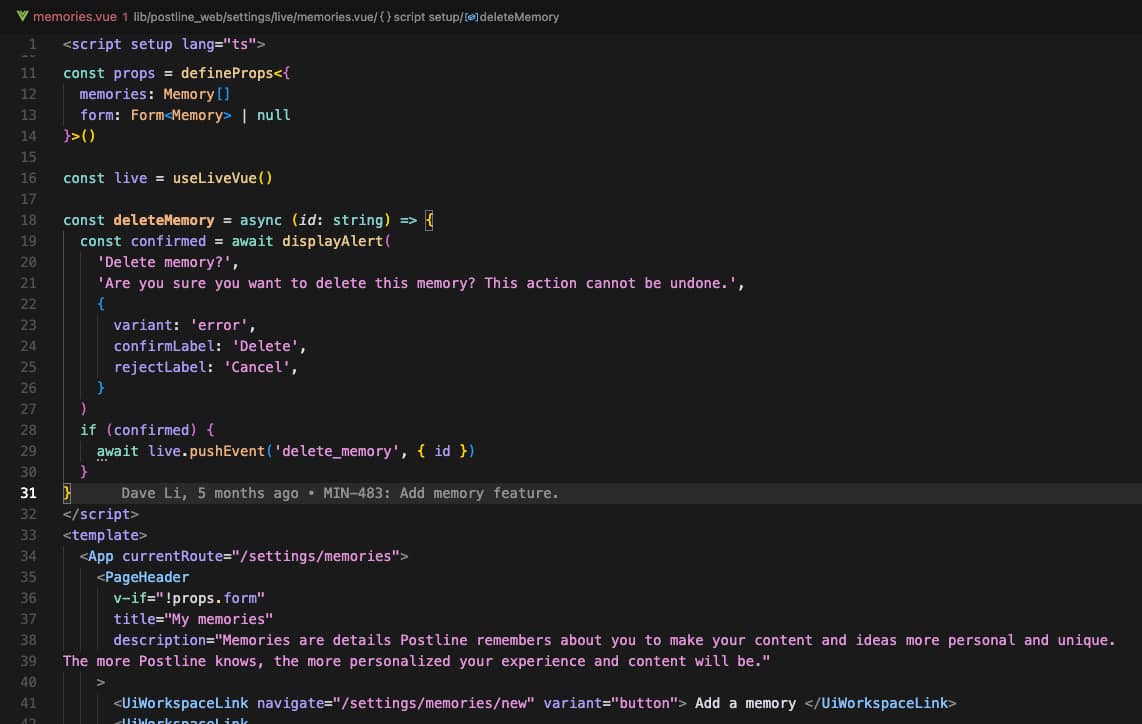The image size is (1142, 724).
Task: Select the 'postline_web' folder in the breadcrumb path
Action: click(188, 17)
